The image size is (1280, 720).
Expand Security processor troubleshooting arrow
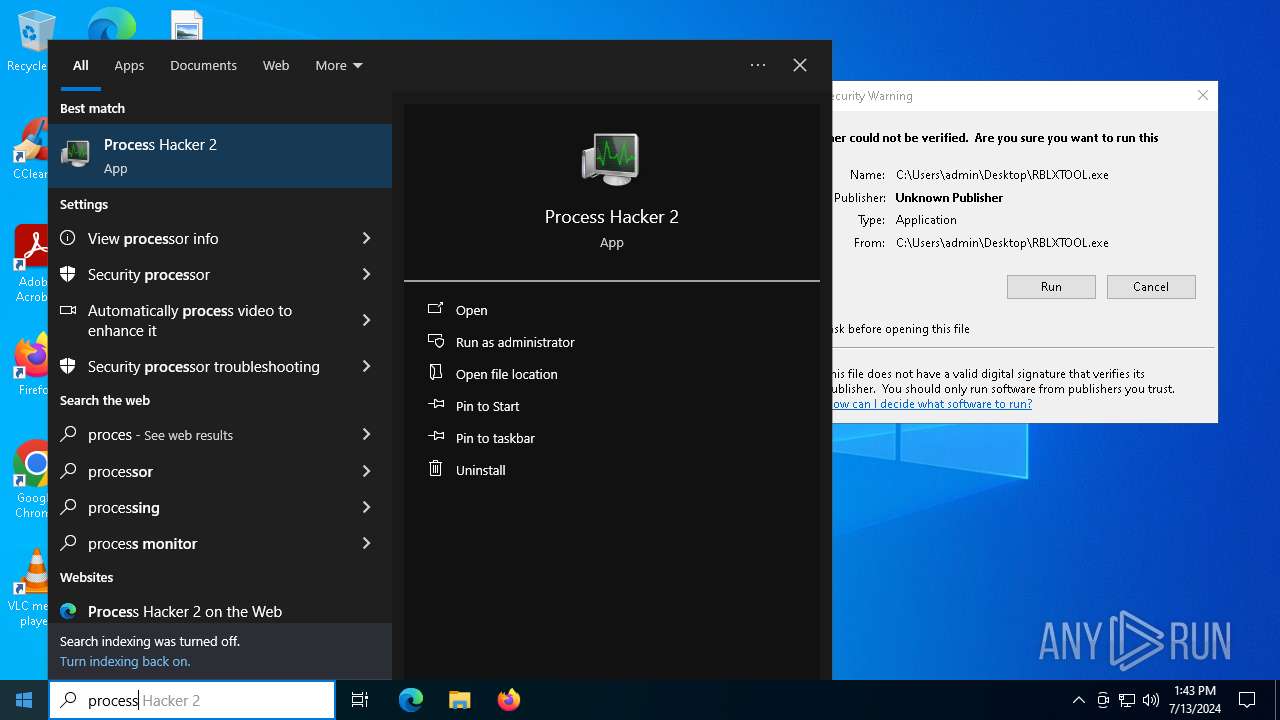366,366
